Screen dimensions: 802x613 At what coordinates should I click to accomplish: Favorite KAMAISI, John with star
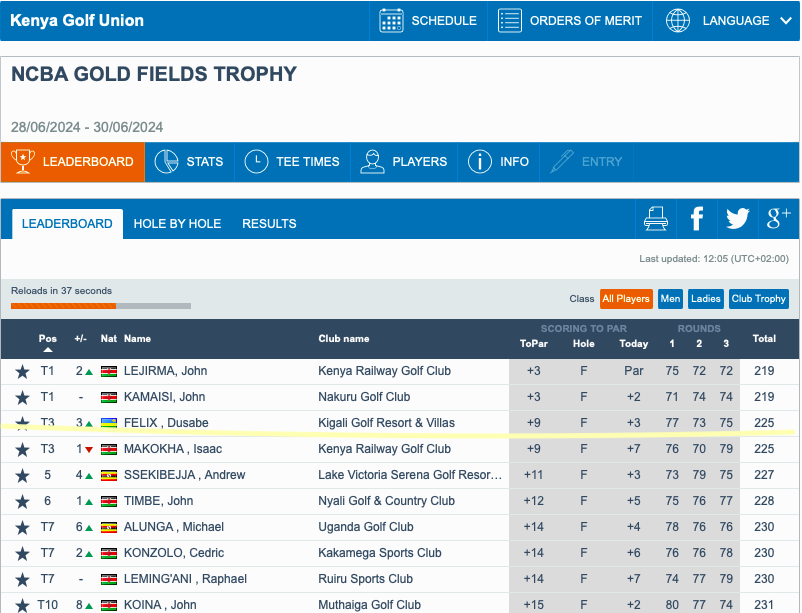[22, 398]
